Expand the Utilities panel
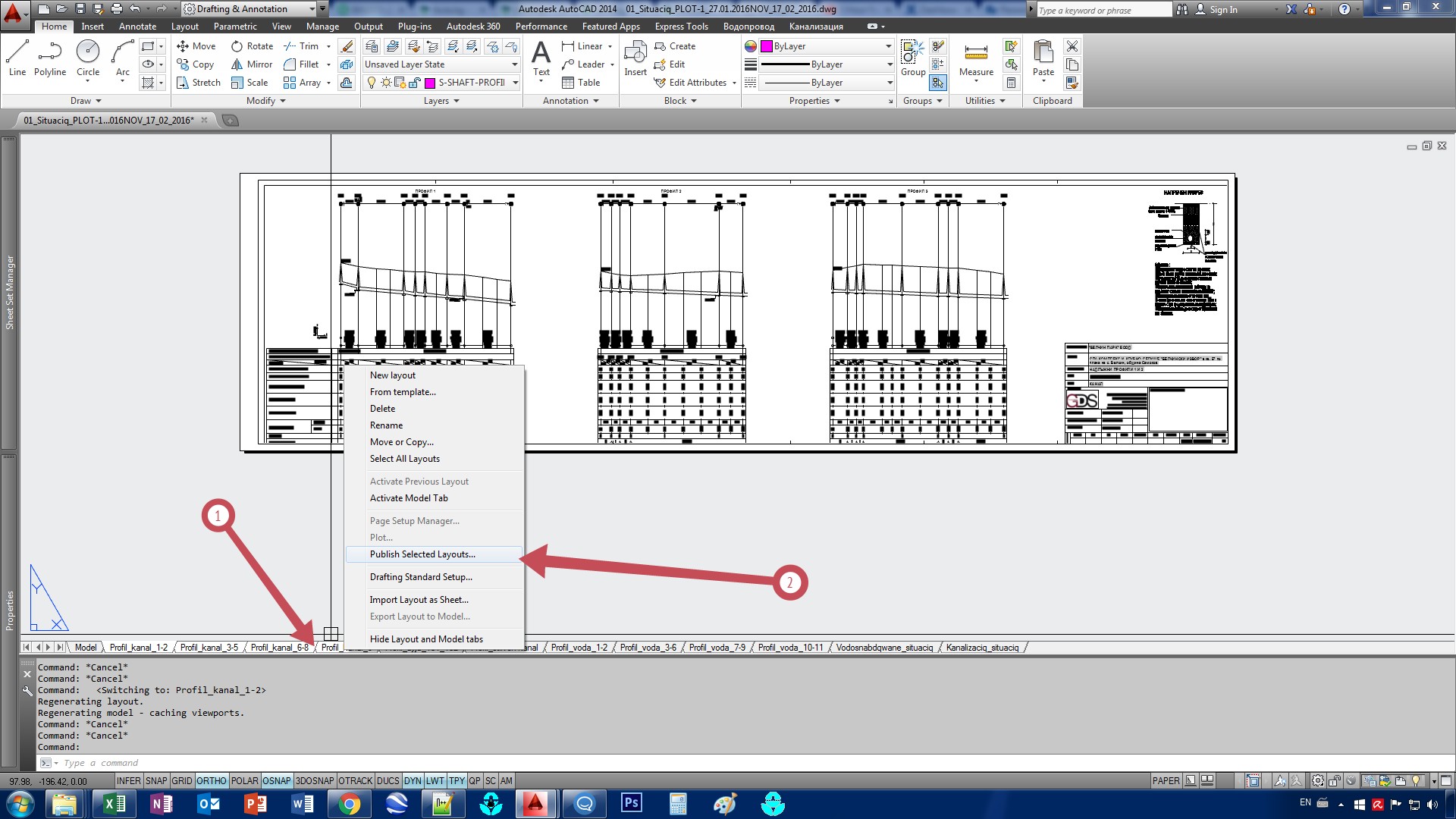 pyautogui.click(x=985, y=101)
